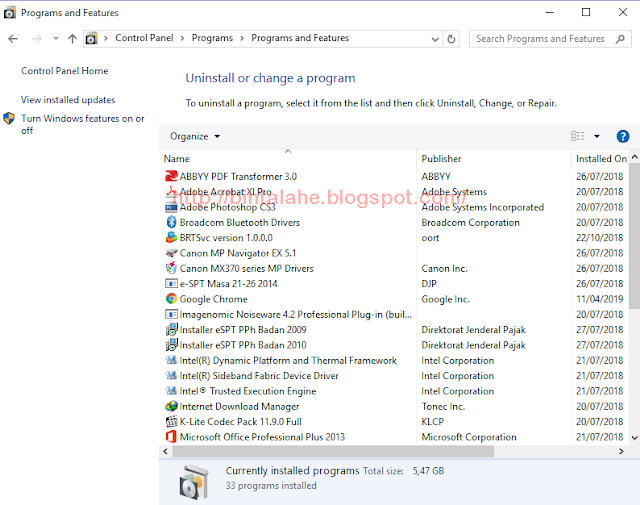Screen dimensions: 640x505
Task: Select the KLCP publisher cell
Action: (x=433, y=422)
